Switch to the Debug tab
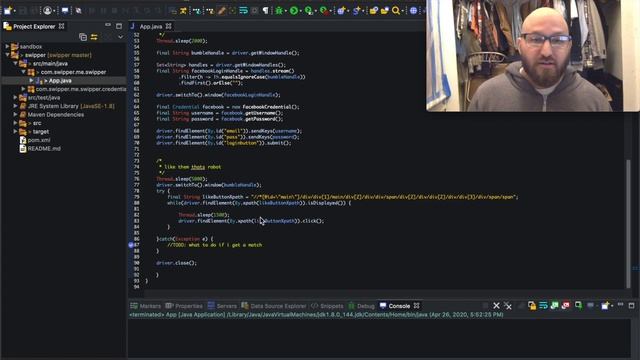 pos(361,306)
